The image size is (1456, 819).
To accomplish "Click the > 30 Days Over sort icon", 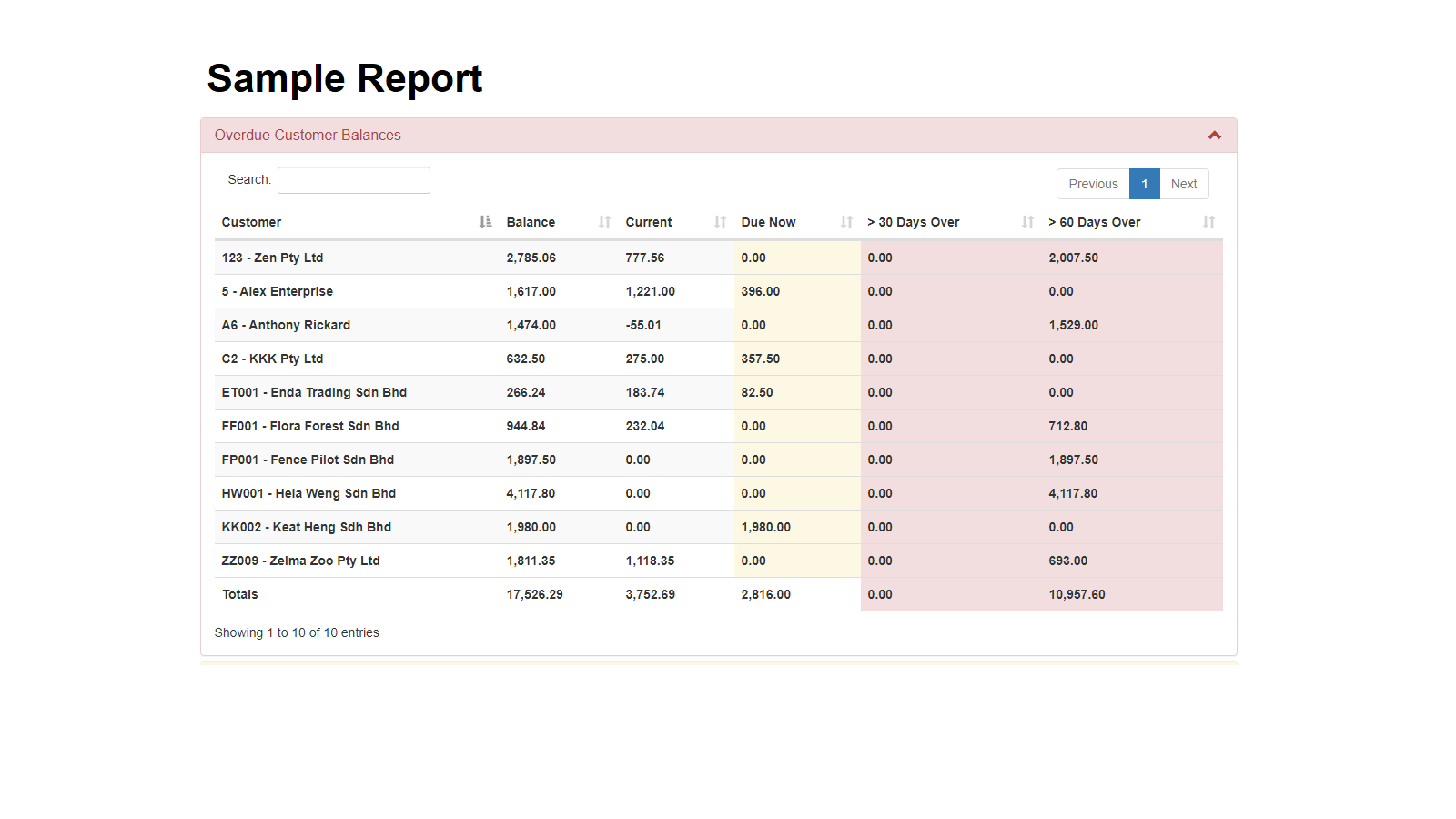I will pyautogui.click(x=1027, y=222).
